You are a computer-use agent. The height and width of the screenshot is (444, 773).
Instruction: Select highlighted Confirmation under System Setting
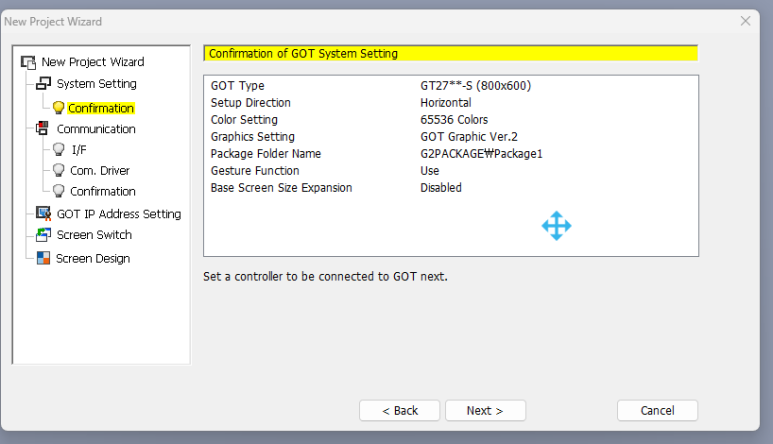click(101, 108)
